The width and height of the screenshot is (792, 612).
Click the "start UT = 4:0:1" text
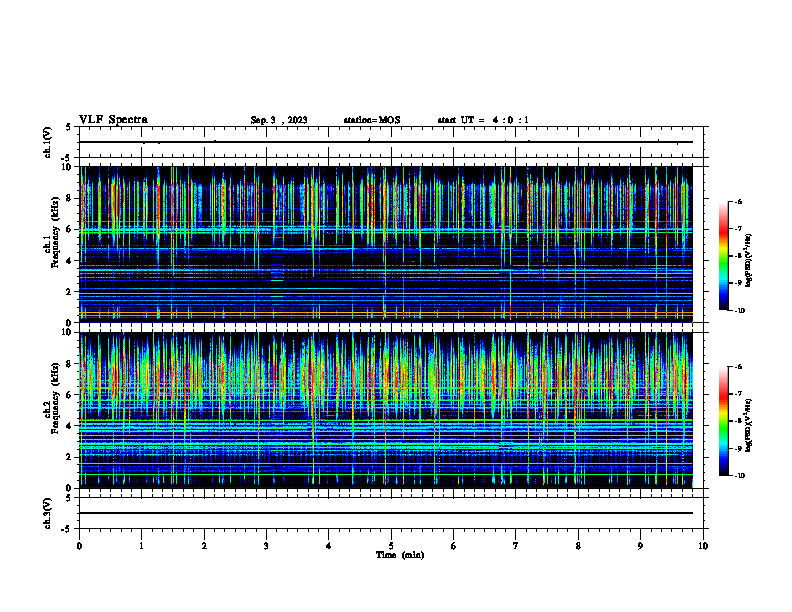tap(483, 120)
